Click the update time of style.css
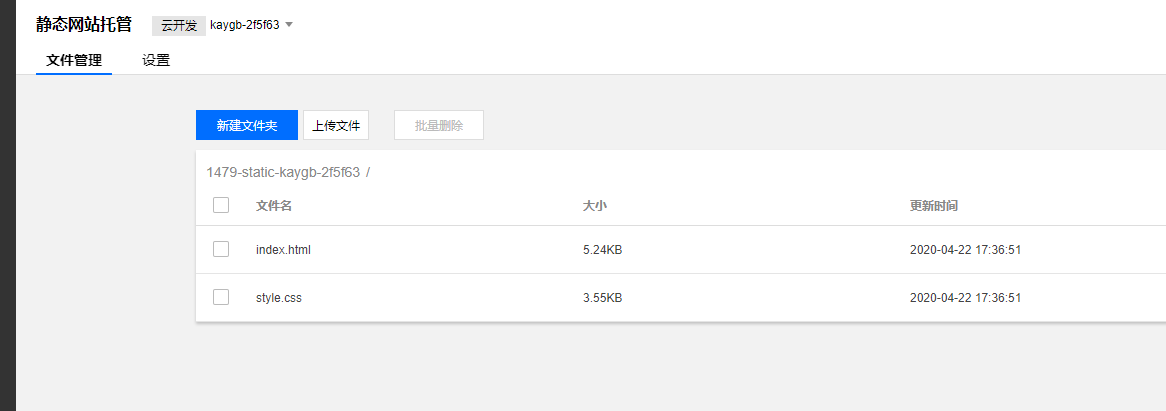The width and height of the screenshot is (1166, 411). tap(965, 298)
